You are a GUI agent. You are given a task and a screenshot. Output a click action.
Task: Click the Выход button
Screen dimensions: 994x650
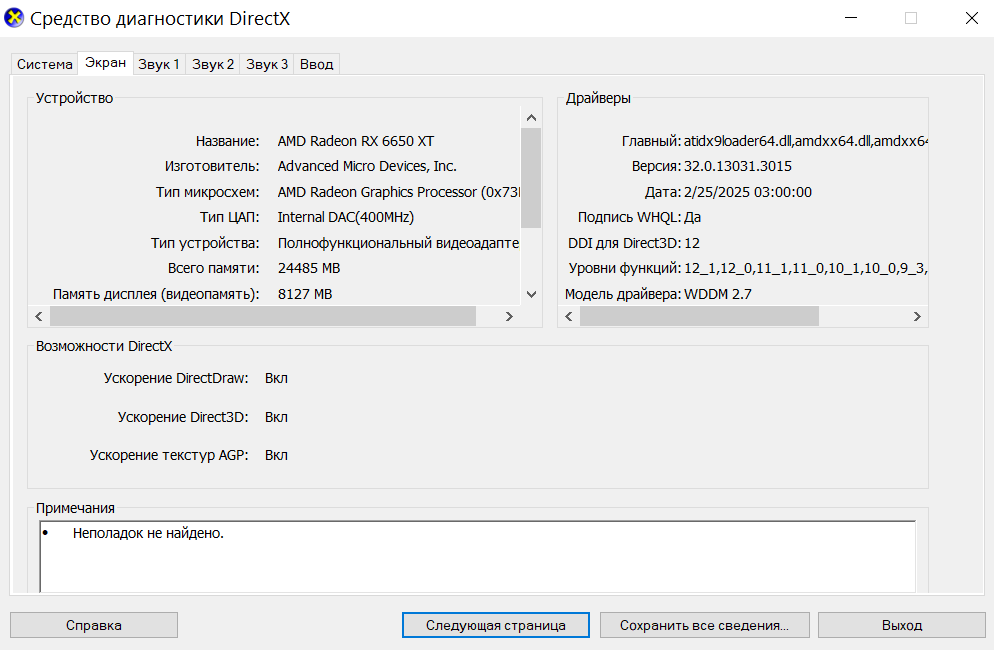tap(901, 625)
